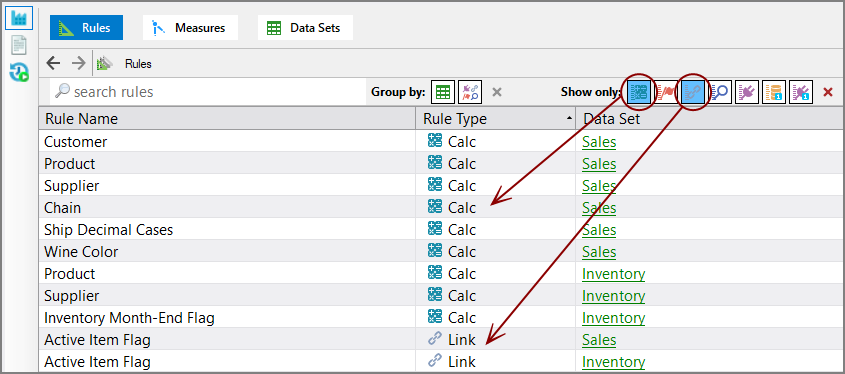Select the Inventory Month-End Flag rule

point(441,318)
